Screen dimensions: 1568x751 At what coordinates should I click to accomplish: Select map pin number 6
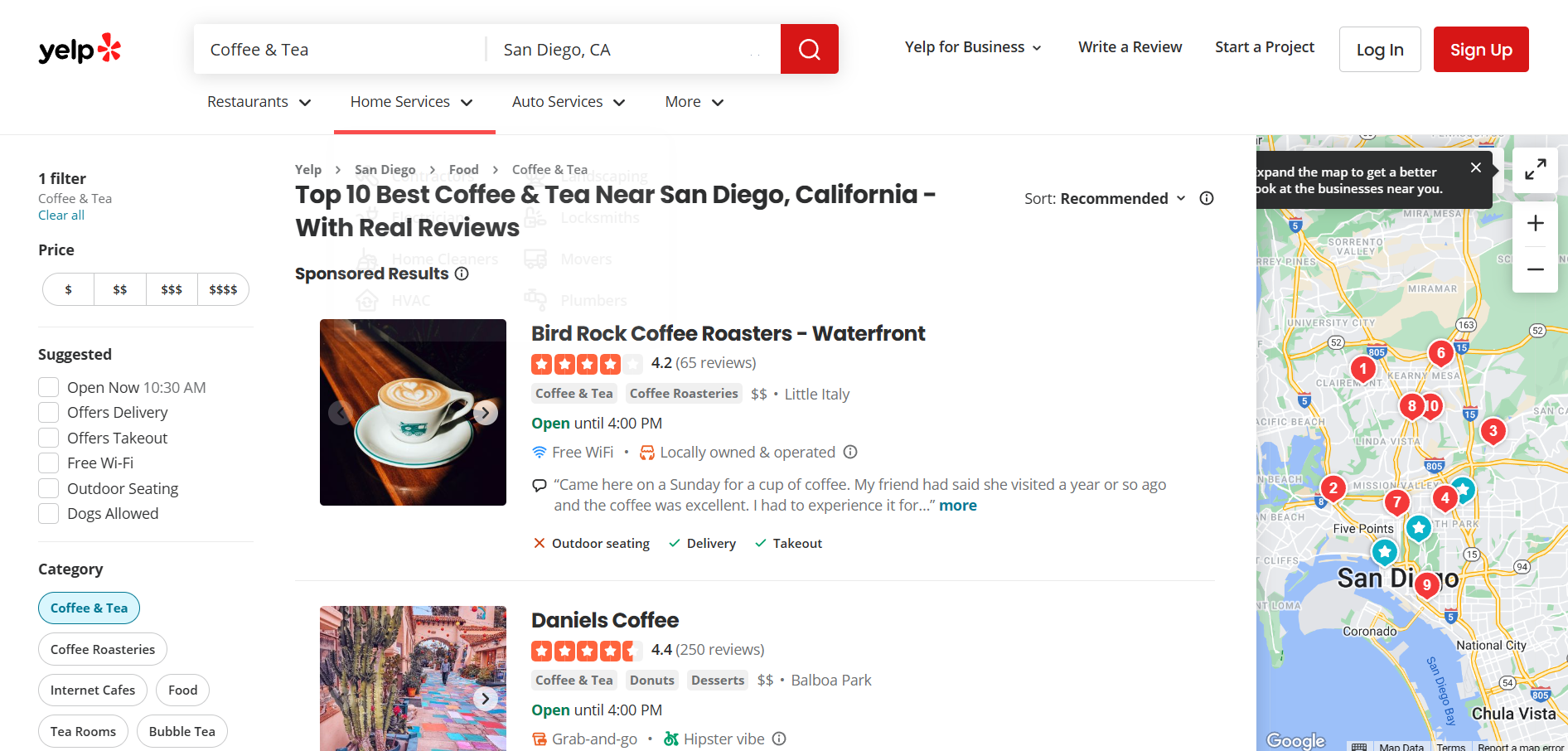pos(1440,353)
